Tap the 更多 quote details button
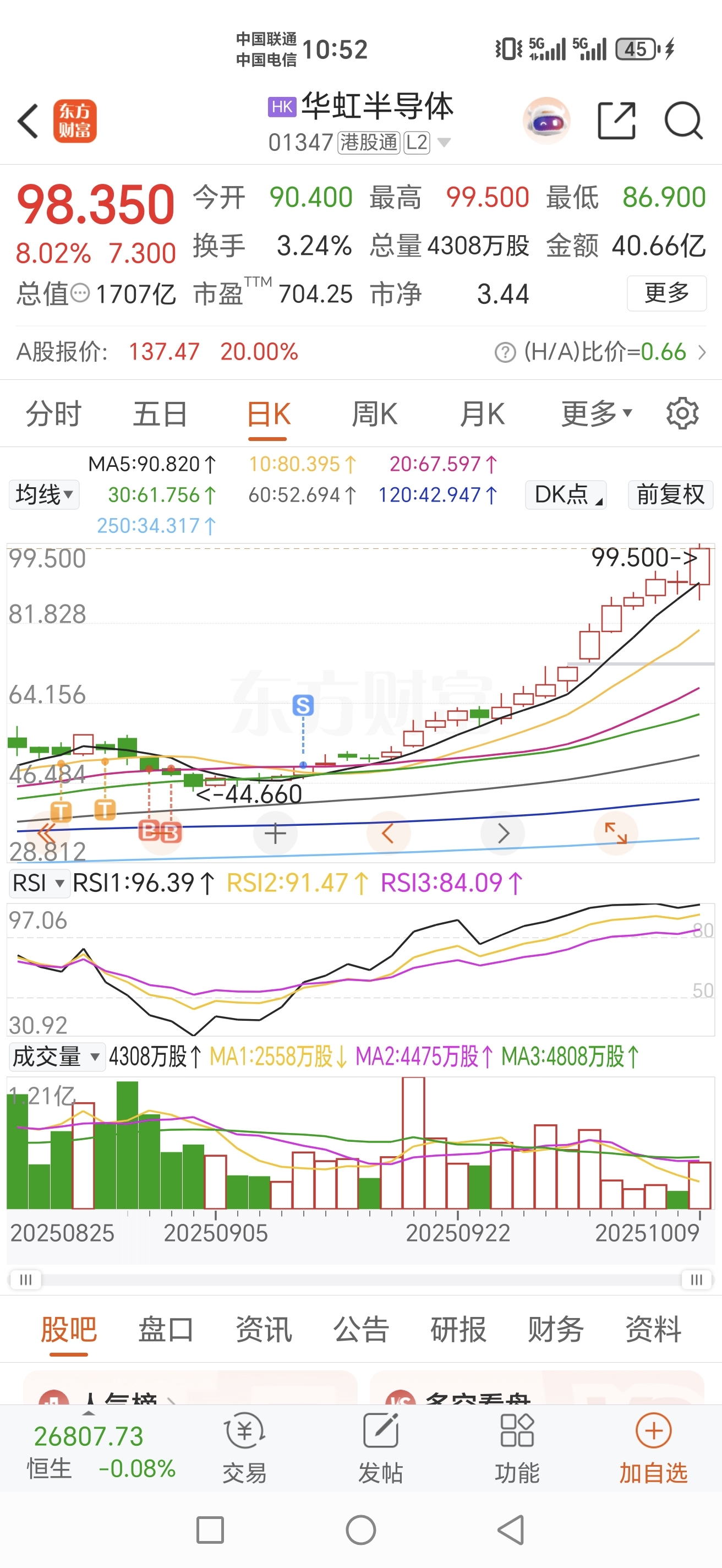The width and height of the screenshot is (722, 1568). click(x=666, y=293)
